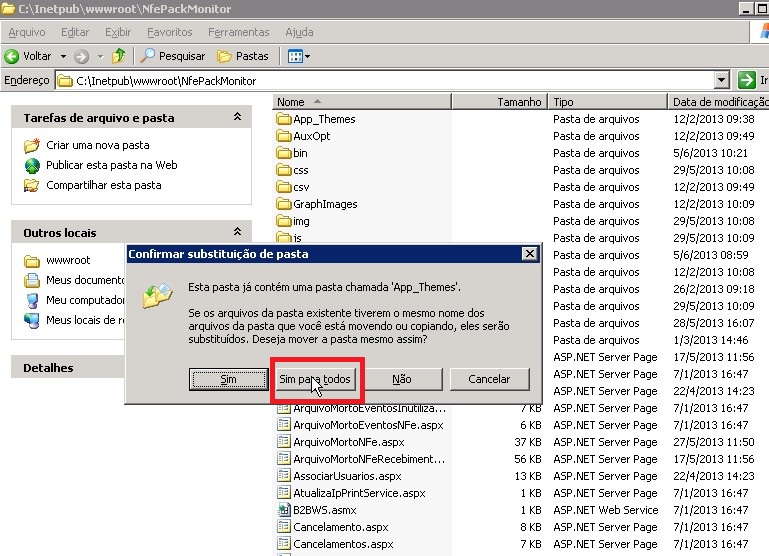769x556 pixels.
Task: Click in the Endereço address path field
Action: pos(390,81)
